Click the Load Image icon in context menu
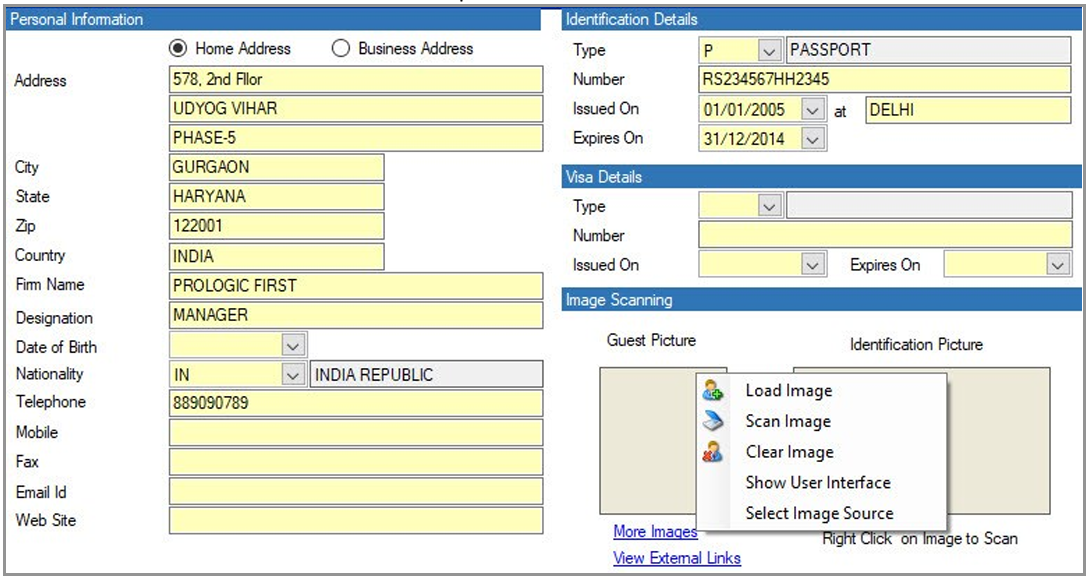Viewport: 1086px width, 576px height. coord(713,391)
